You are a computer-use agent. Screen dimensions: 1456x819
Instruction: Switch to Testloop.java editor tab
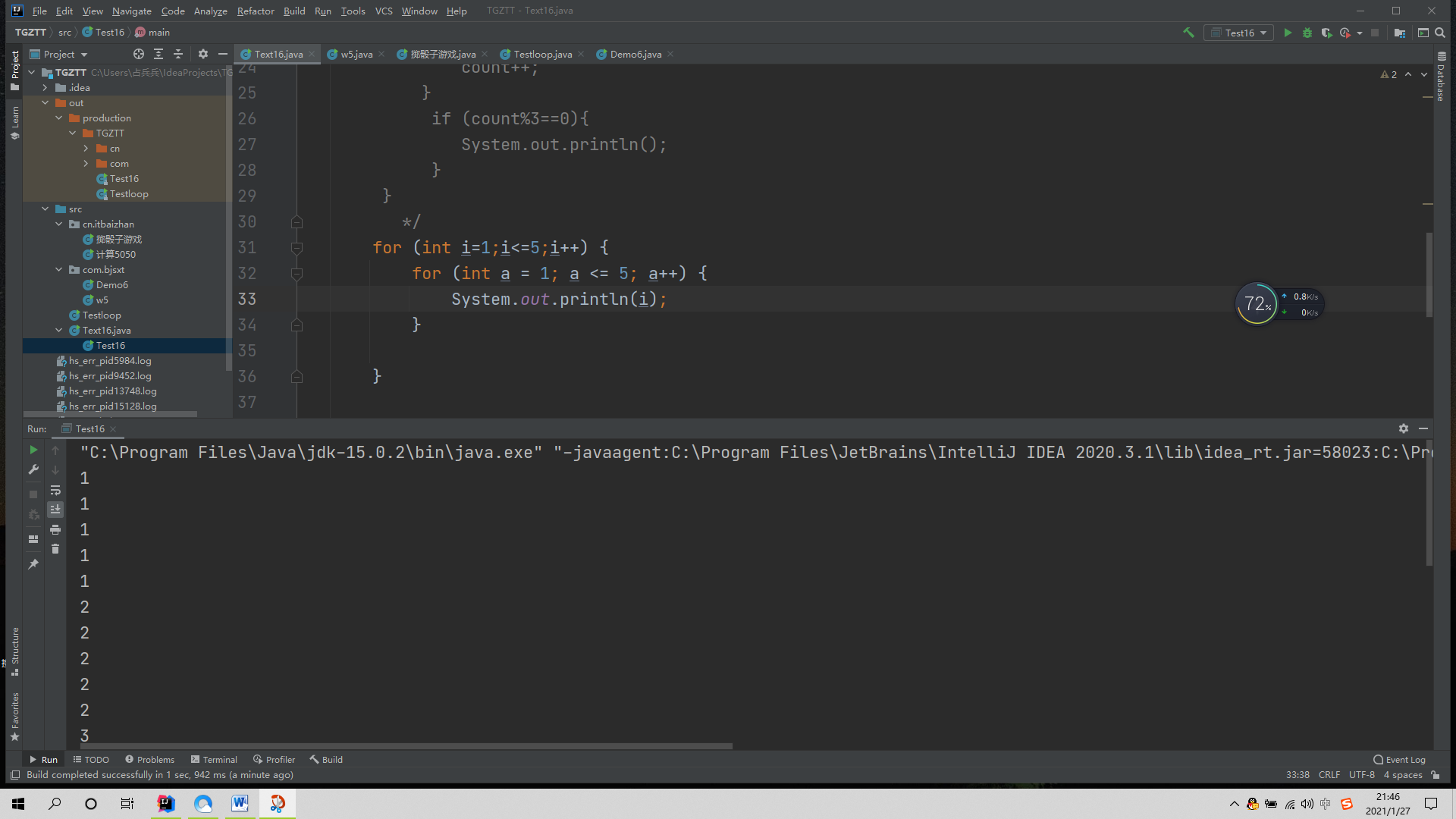(542, 54)
